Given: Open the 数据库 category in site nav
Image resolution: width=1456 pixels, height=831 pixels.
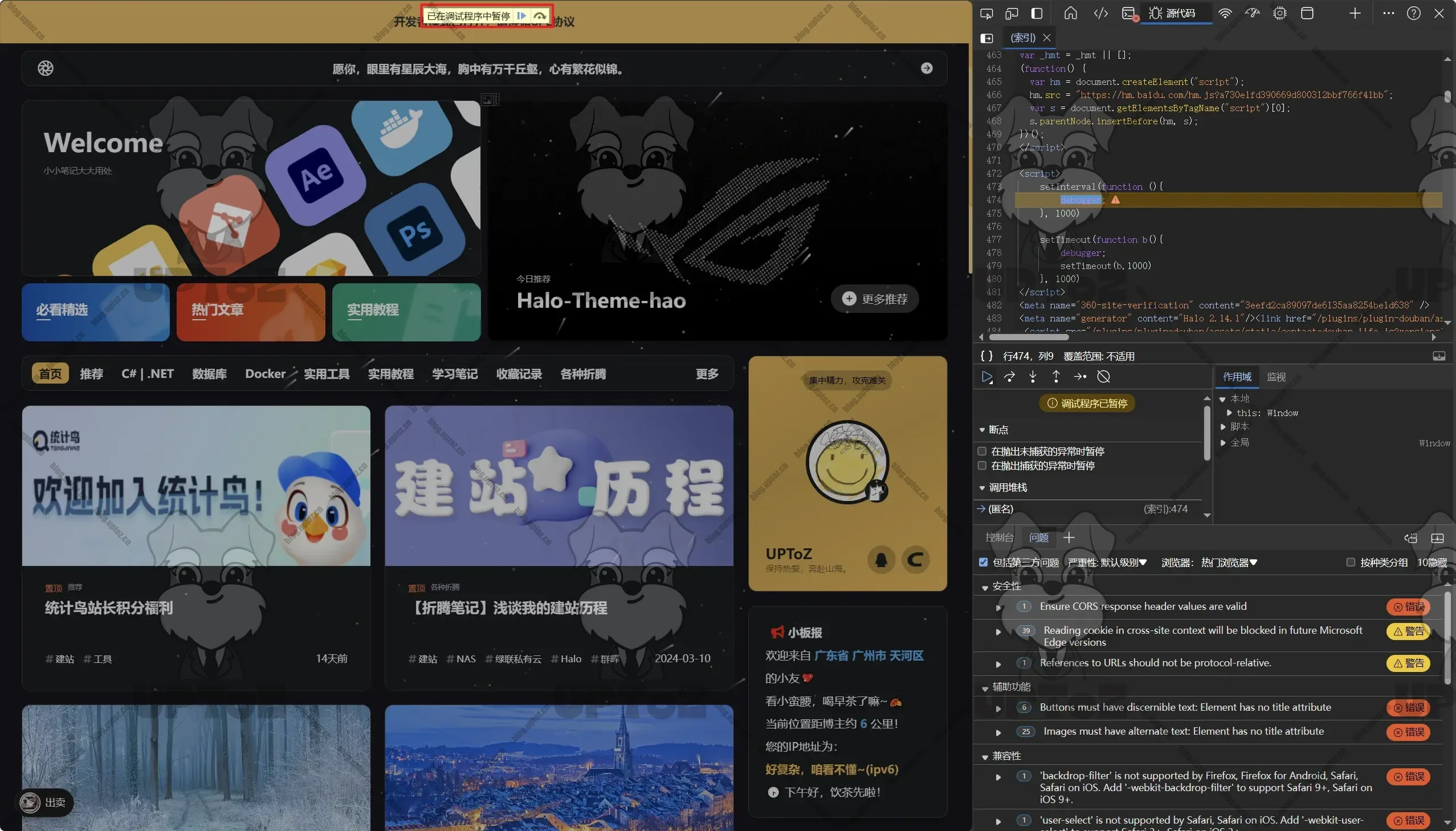Looking at the screenshot, I should tap(209, 374).
